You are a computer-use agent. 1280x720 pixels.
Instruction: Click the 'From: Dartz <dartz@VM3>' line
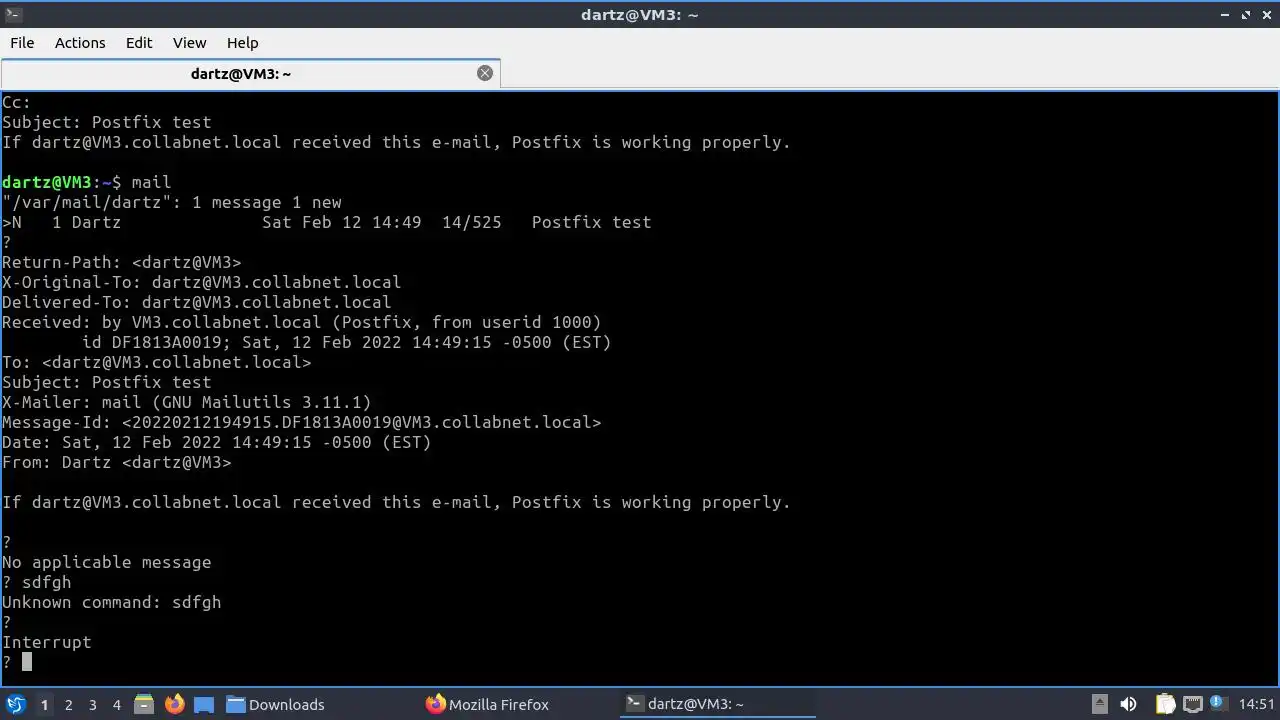point(116,462)
